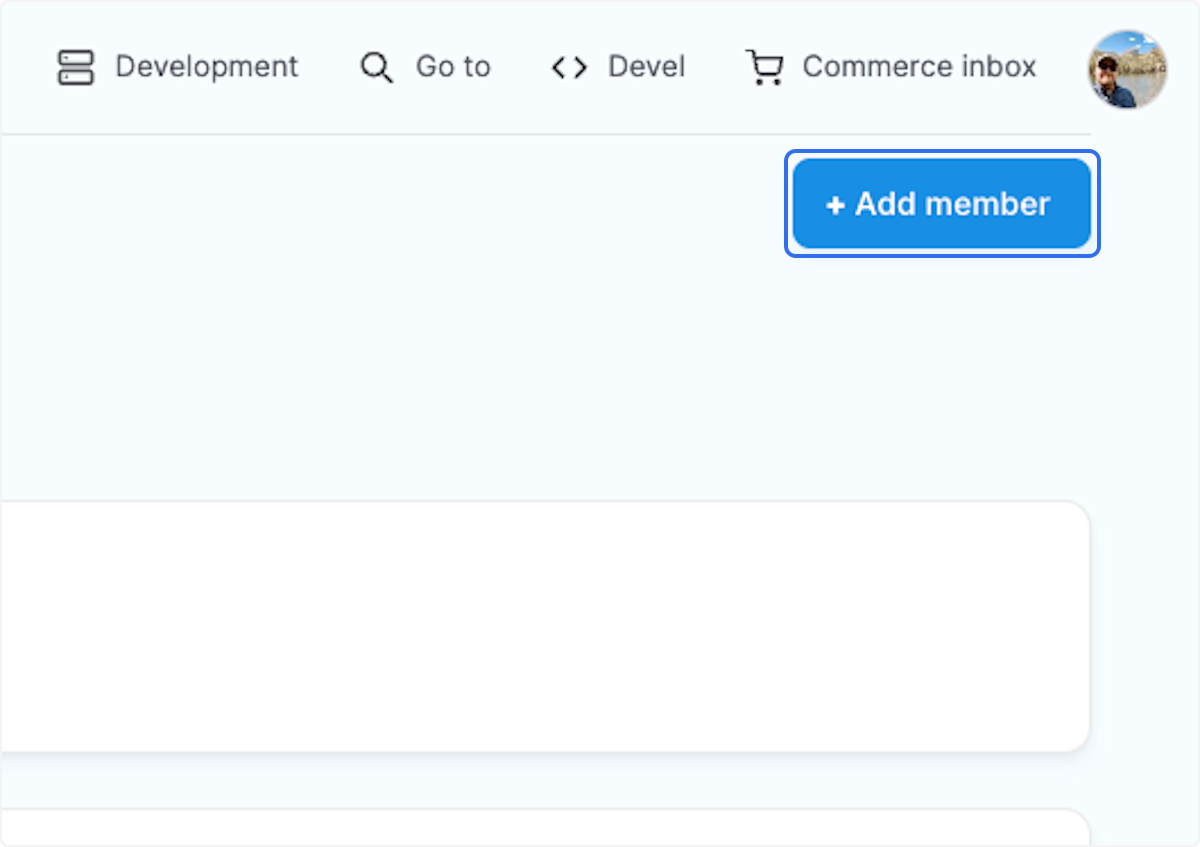Open the shopping cart icon for Commerce inbox

point(765,66)
